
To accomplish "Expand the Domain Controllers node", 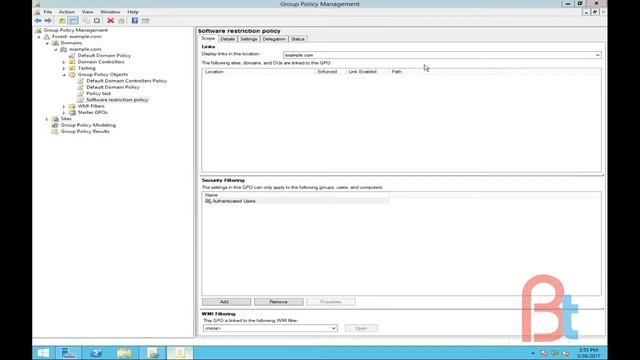I will pos(64,62).
